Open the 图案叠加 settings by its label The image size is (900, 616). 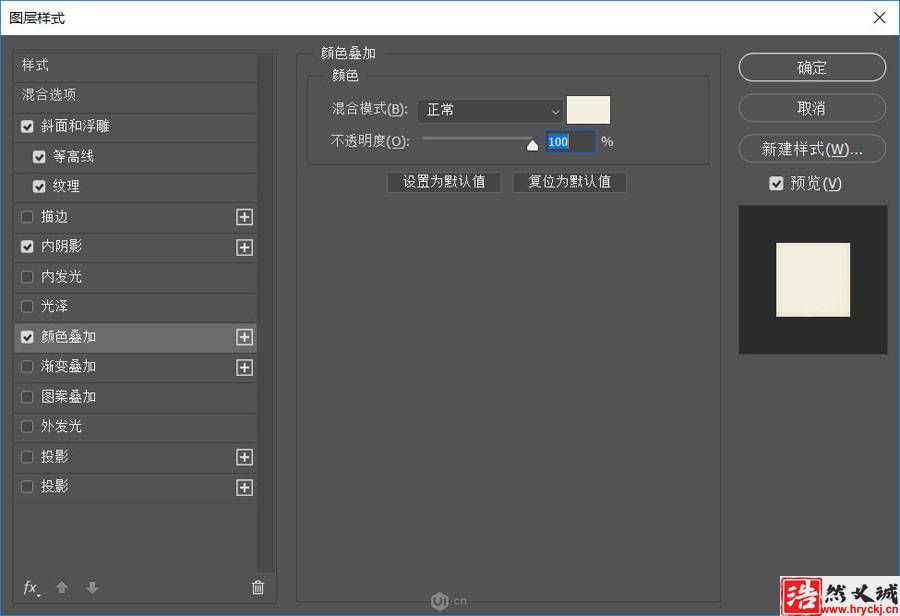tap(68, 397)
